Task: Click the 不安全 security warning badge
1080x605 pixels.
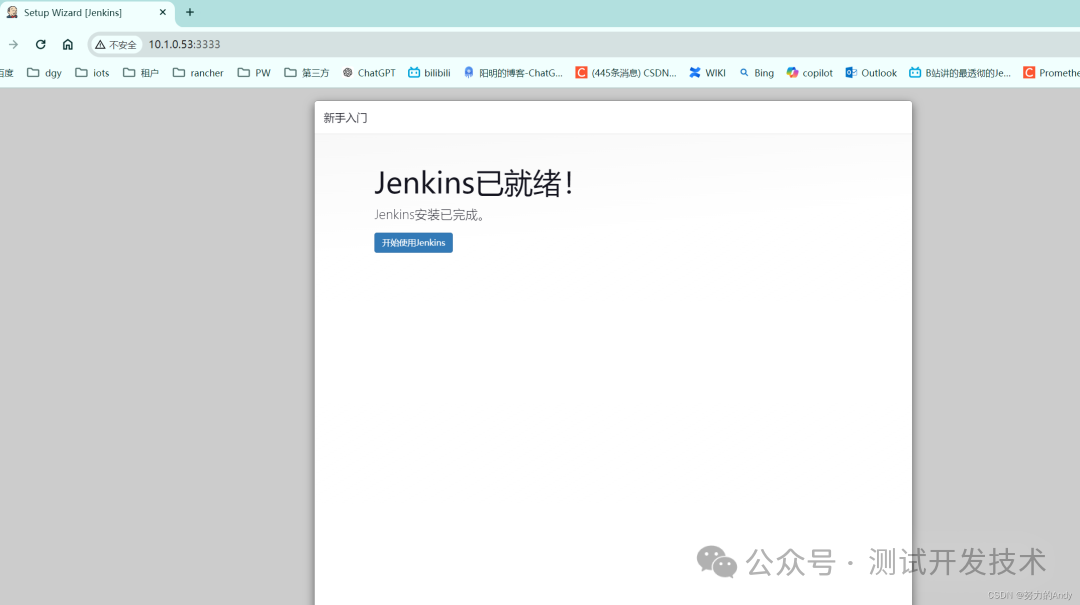Action: (x=116, y=44)
